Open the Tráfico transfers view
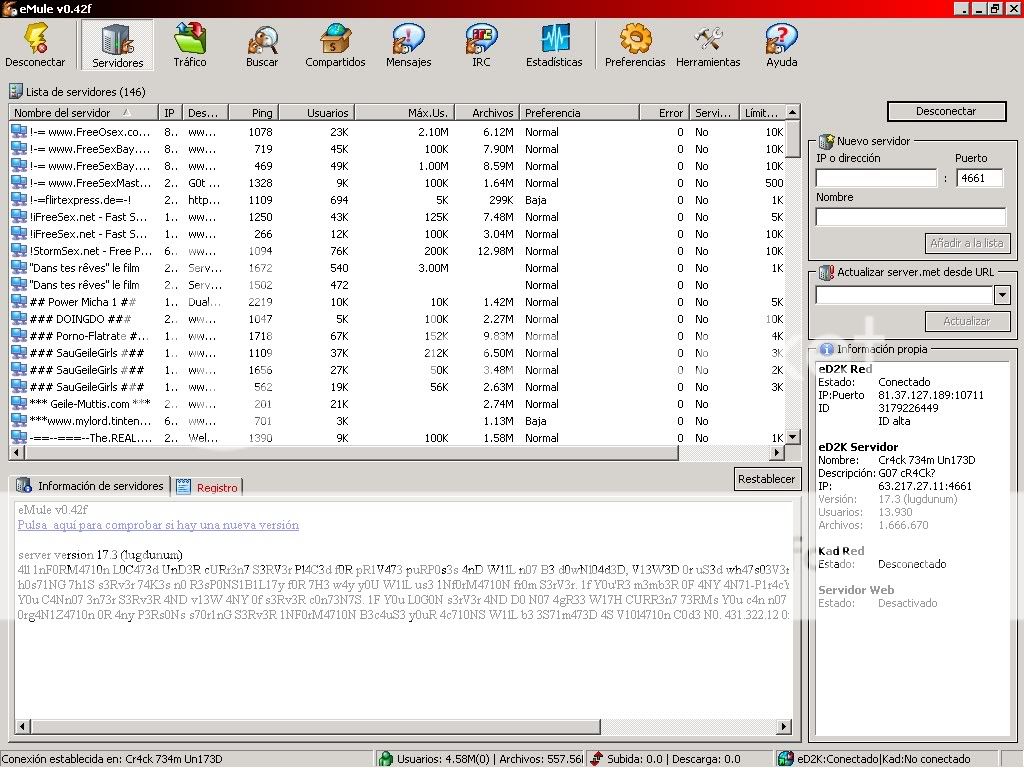The width and height of the screenshot is (1024, 768). click(x=189, y=46)
